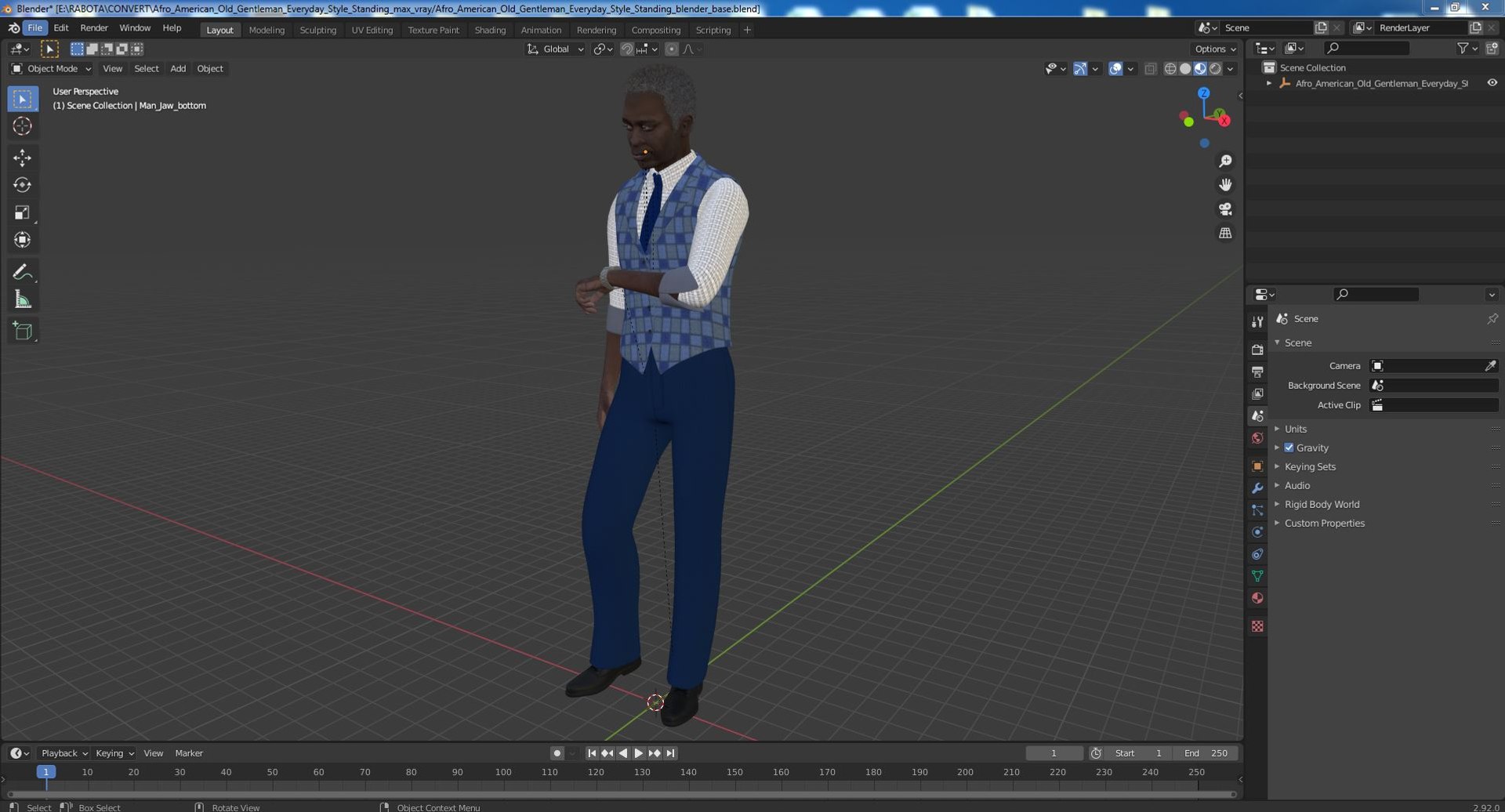Toggle camera view icon

coord(1225,209)
